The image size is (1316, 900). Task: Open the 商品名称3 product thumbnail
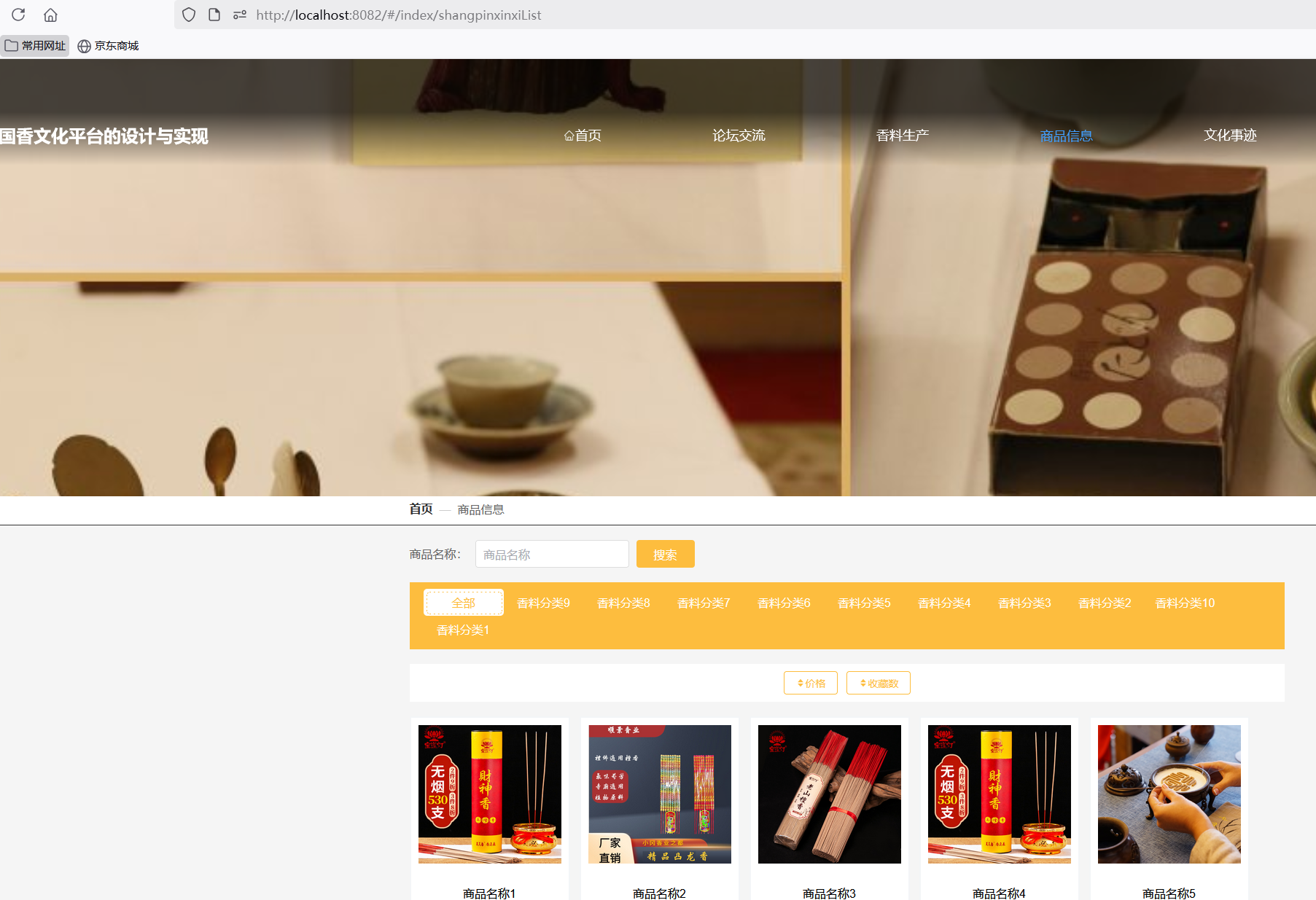pyautogui.click(x=829, y=794)
